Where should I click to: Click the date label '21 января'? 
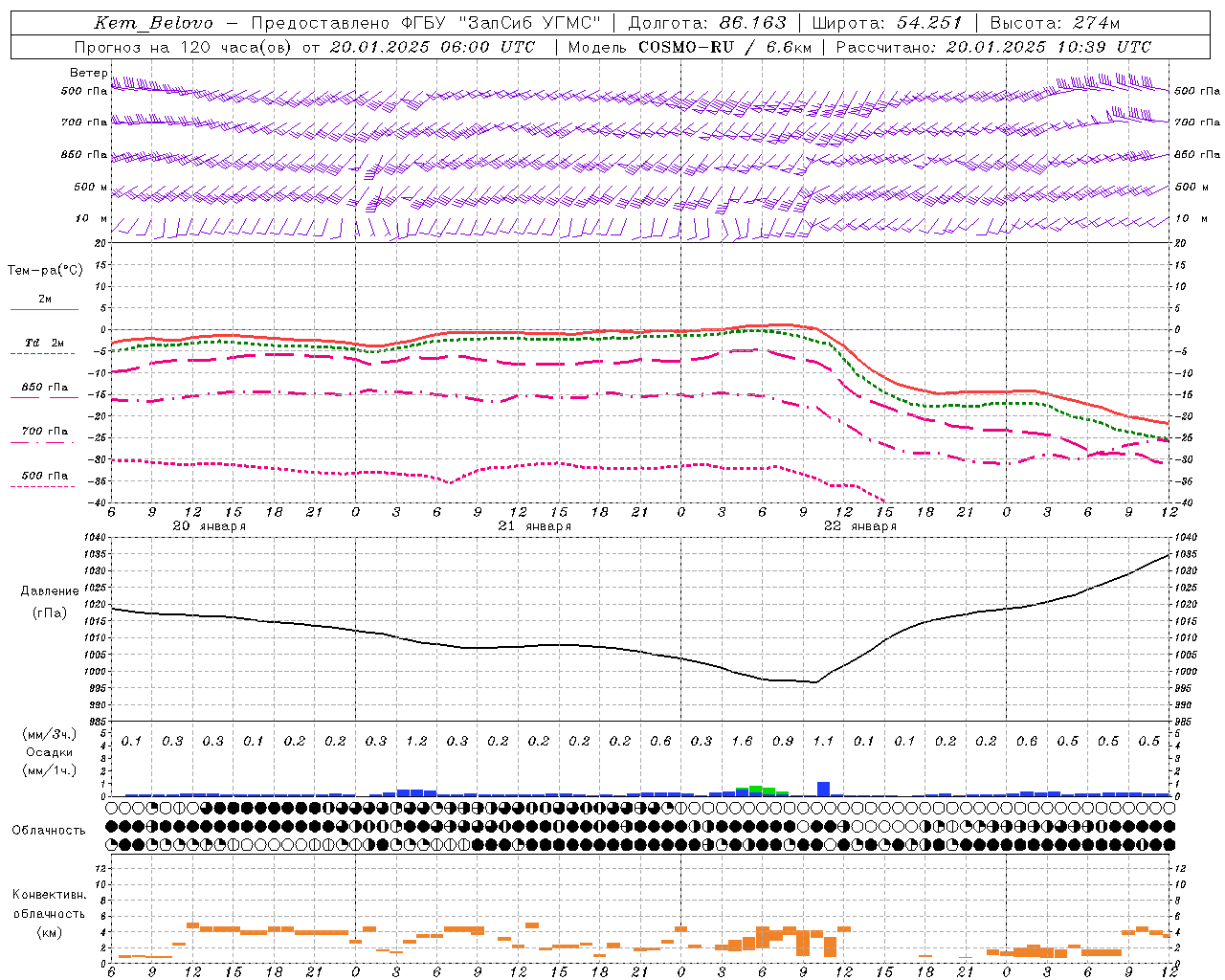coord(534,526)
